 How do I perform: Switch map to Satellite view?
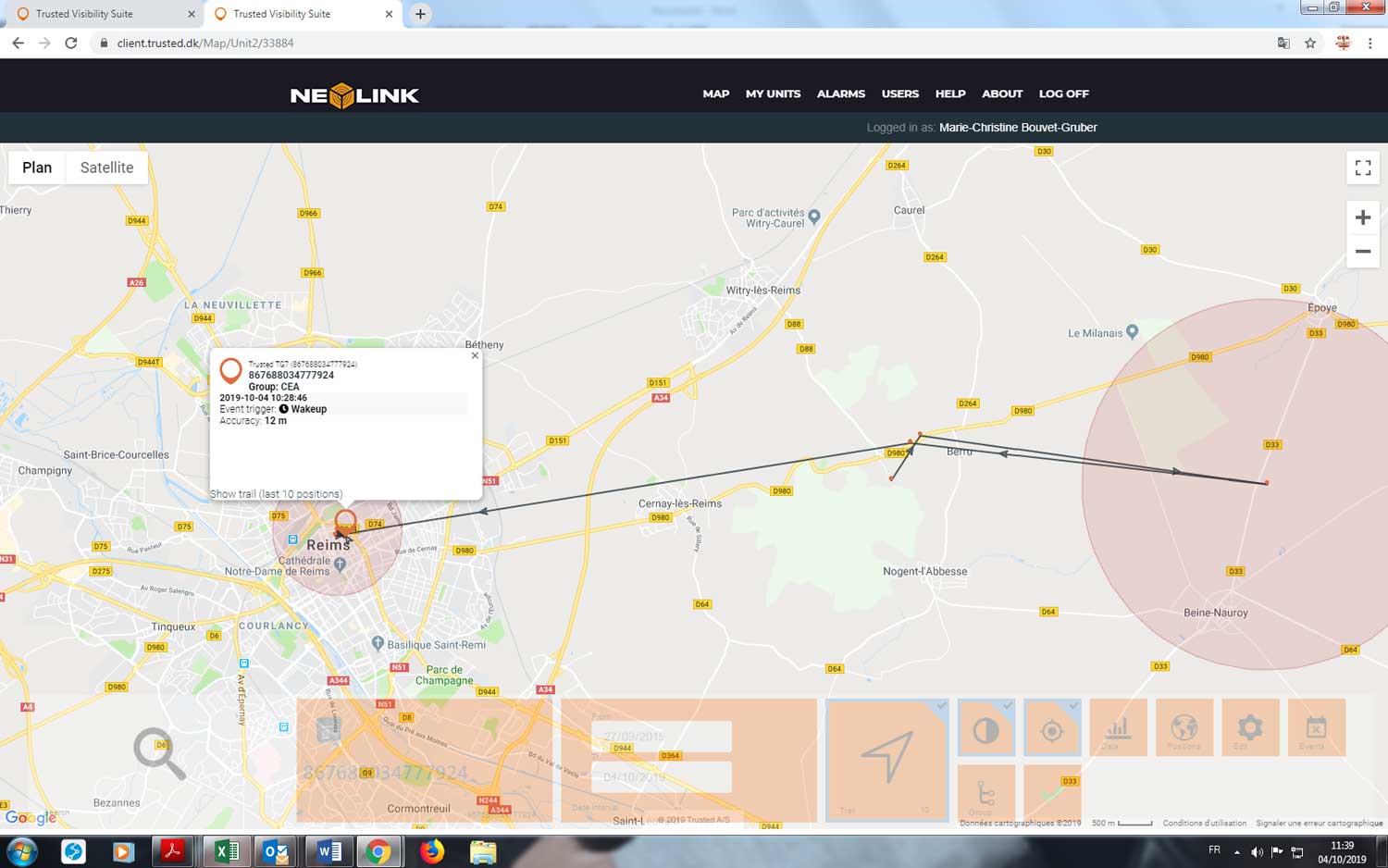coord(106,167)
